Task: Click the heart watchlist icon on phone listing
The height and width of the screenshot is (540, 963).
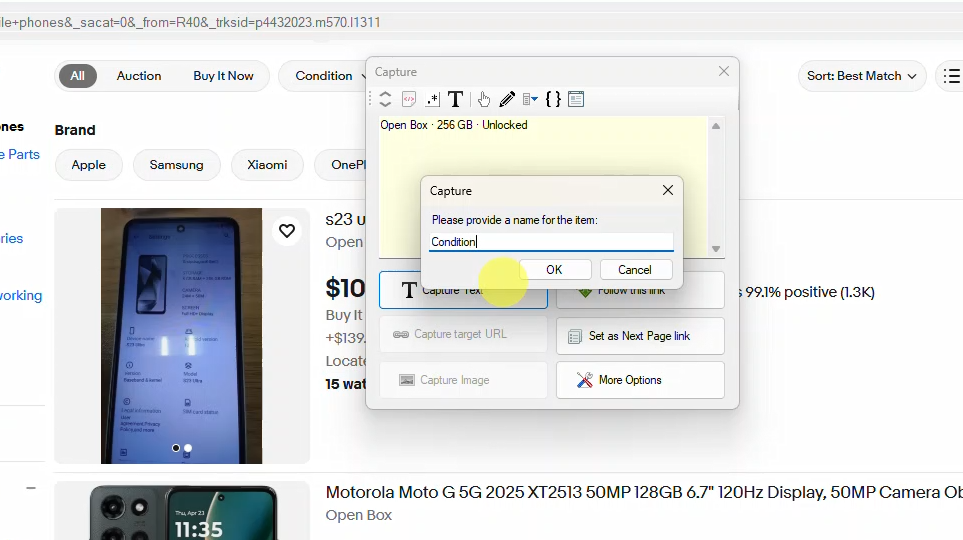Action: [x=287, y=231]
